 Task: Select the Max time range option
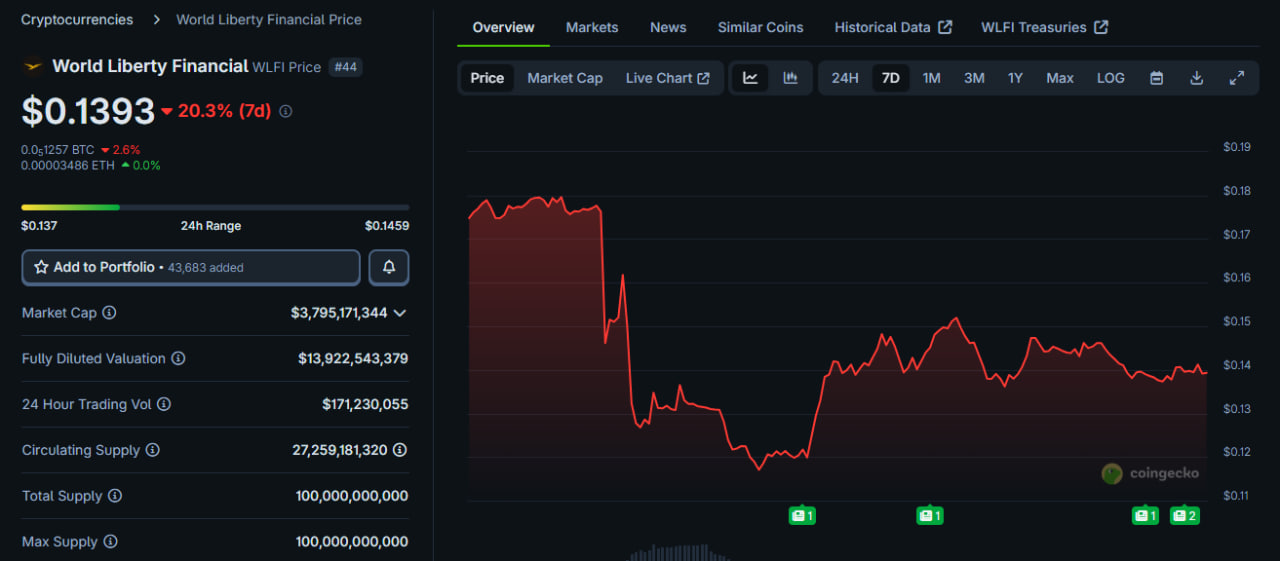[1060, 78]
